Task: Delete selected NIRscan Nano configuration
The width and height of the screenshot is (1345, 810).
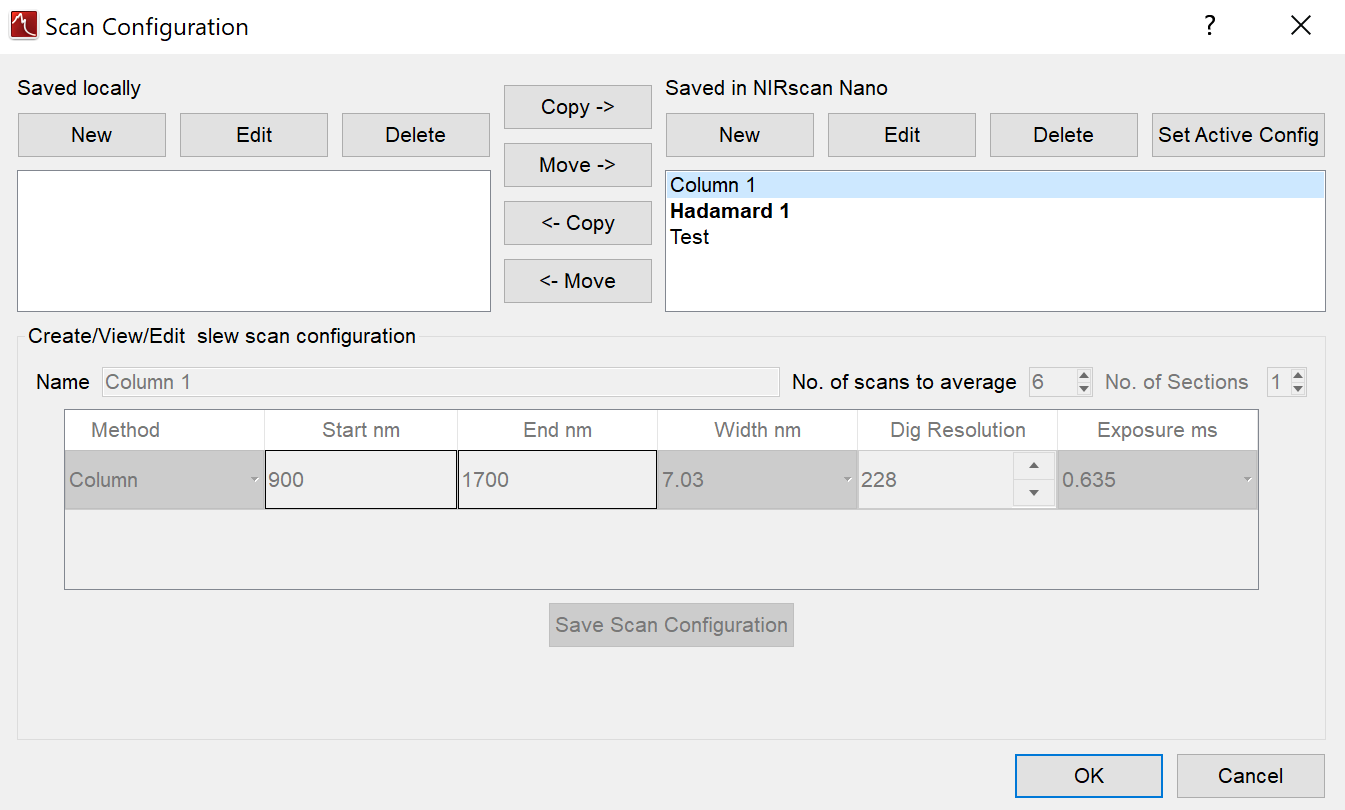Action: click(1063, 135)
